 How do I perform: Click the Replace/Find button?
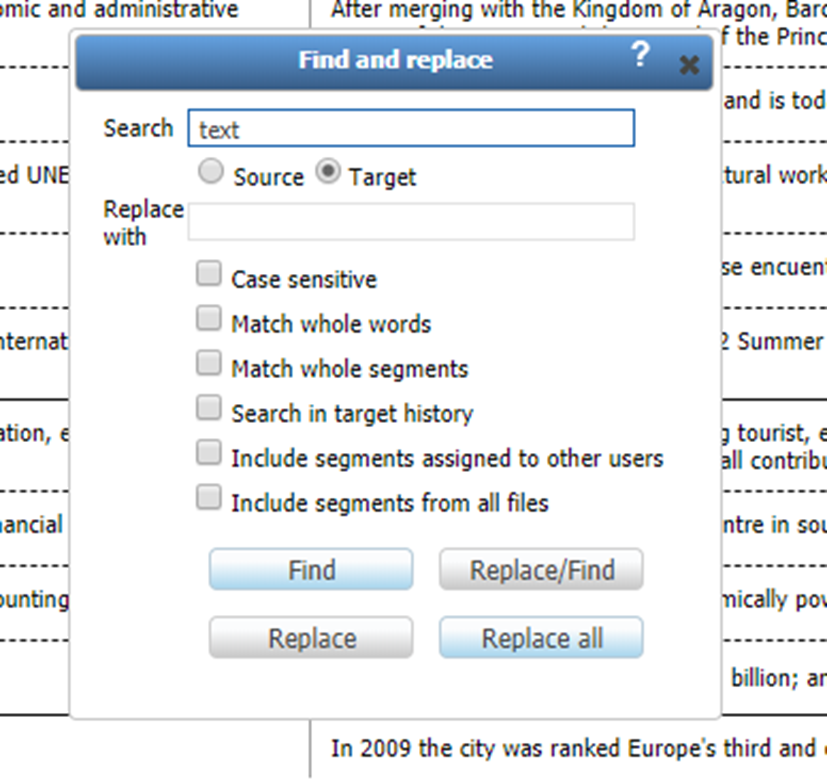coord(540,569)
